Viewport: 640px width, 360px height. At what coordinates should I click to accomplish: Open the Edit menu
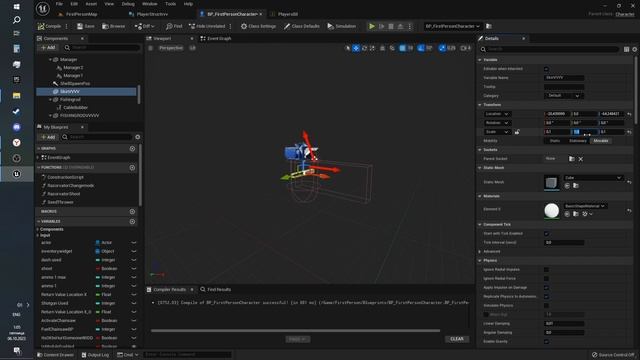pyautogui.click(x=74, y=4)
